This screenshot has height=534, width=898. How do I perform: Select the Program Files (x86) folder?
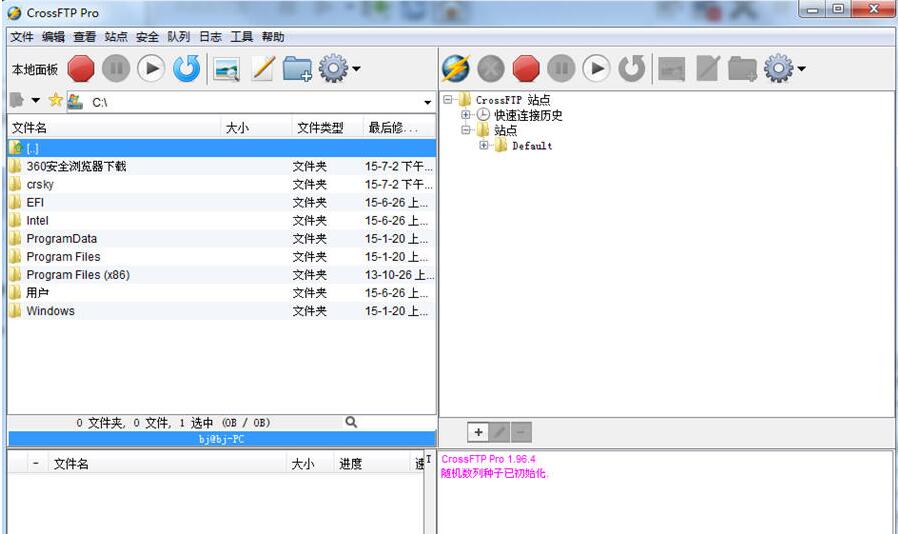(78, 275)
